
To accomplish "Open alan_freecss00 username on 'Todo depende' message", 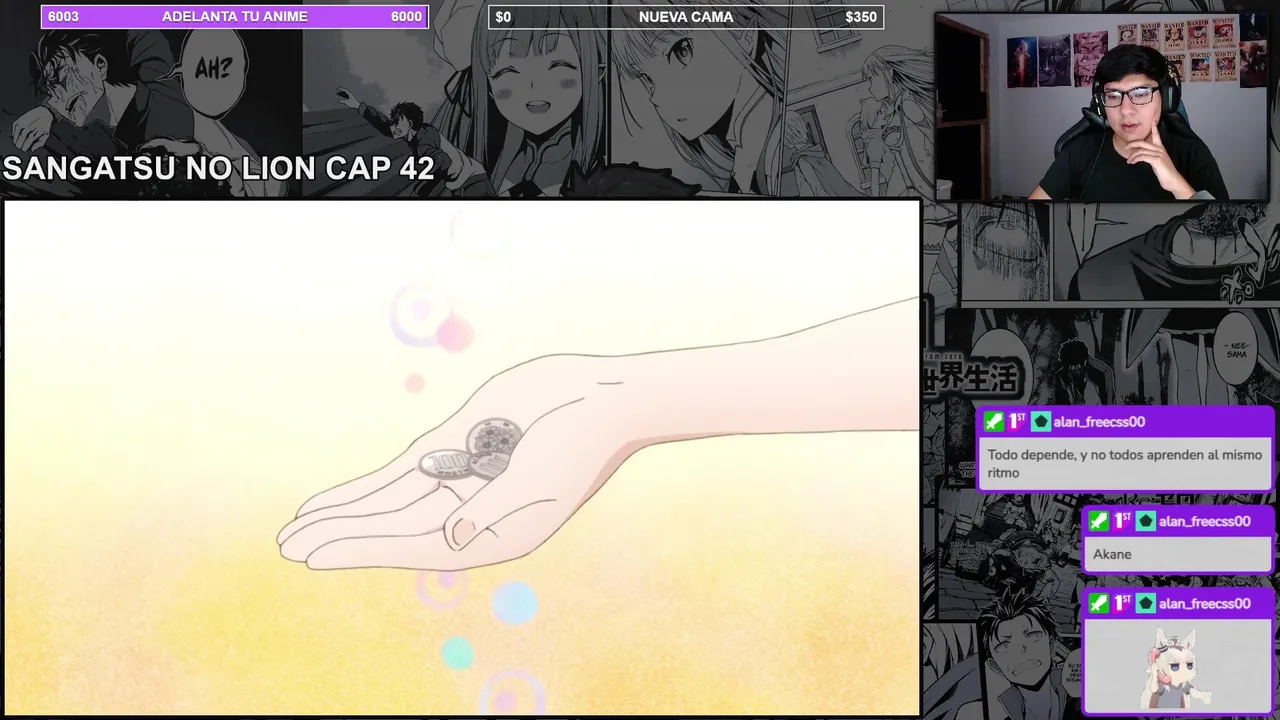I will coord(1099,422).
